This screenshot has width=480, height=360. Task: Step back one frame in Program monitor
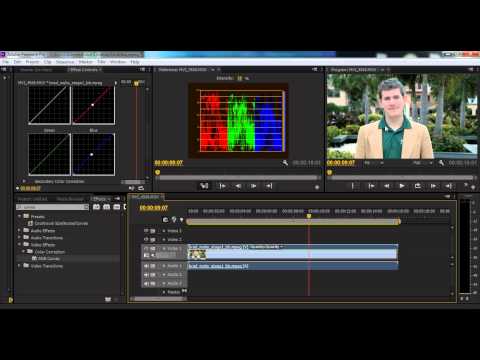387,186
